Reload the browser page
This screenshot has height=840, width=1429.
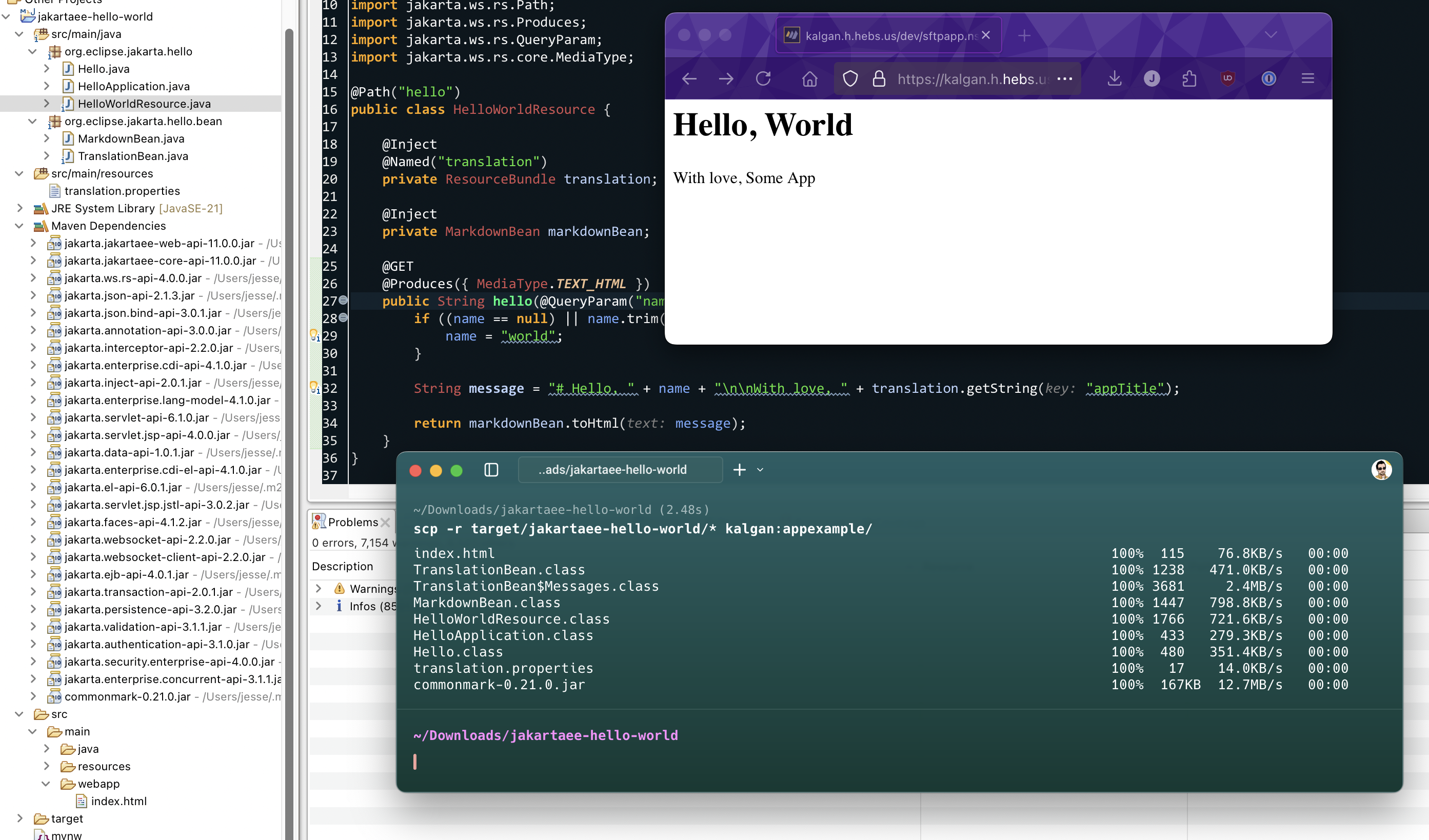point(763,79)
